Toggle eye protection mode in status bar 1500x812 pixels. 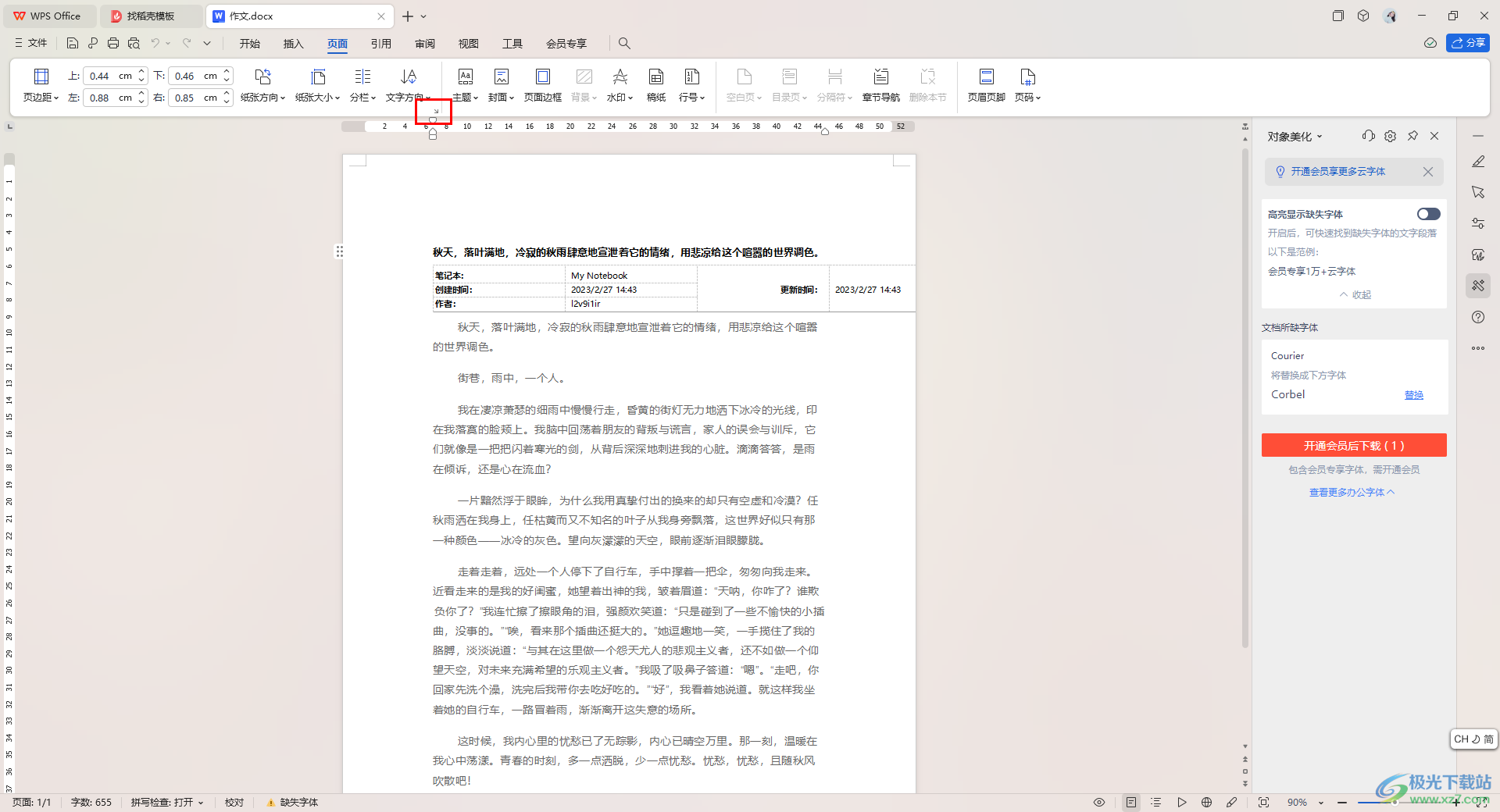1099,802
